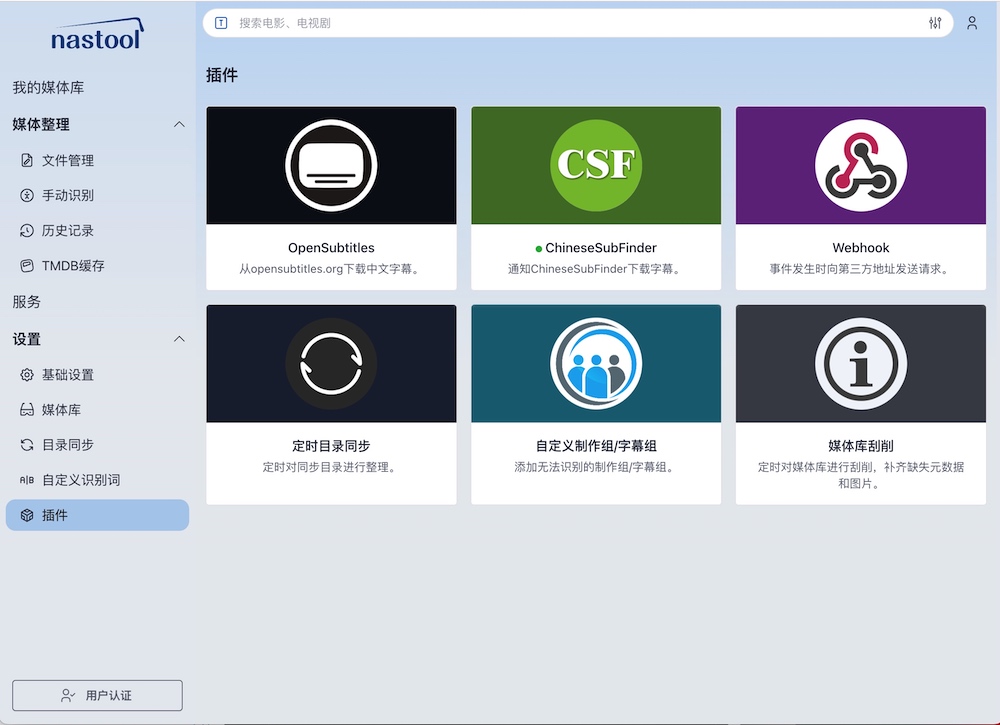Viewport: 1000px width, 725px height.
Task: Click the user icon in 用户认证 button
Action: pos(68,695)
